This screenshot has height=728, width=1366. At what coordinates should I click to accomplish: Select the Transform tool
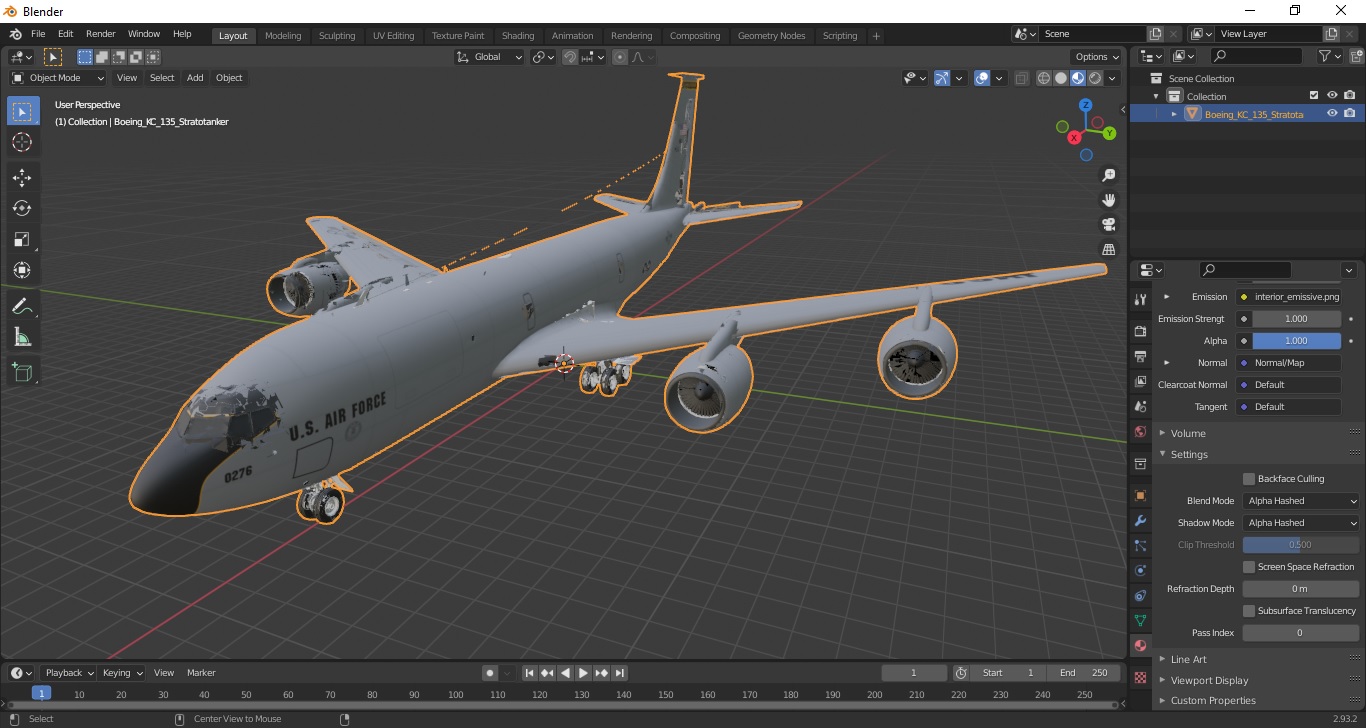22,270
